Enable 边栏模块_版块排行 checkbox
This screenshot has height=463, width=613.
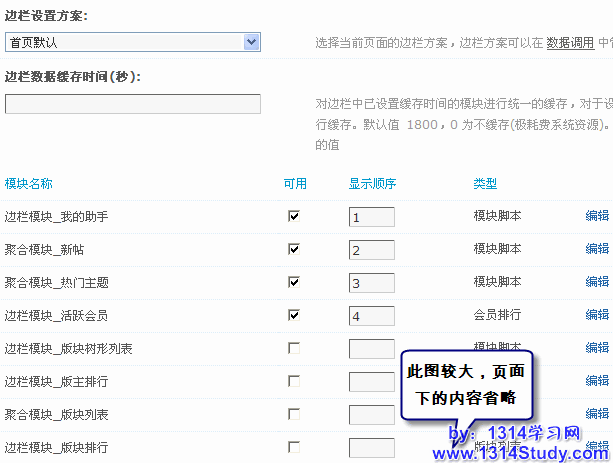294,447
